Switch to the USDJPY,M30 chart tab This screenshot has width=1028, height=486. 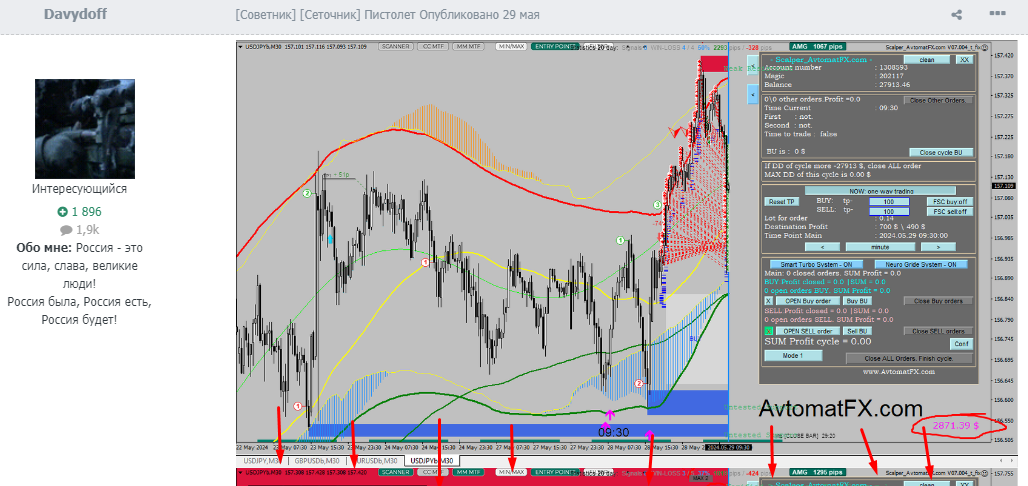pos(262,460)
